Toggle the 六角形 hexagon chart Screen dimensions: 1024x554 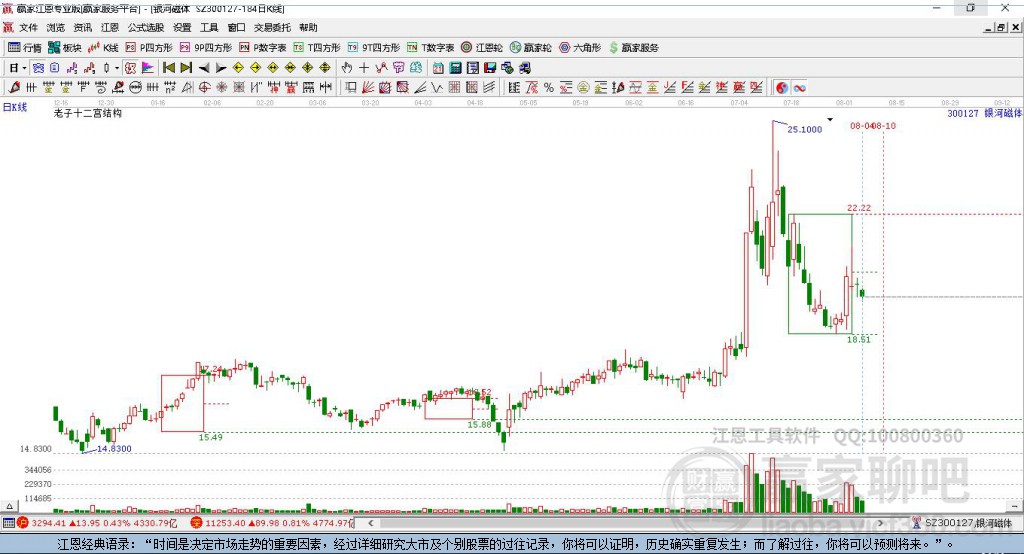pos(580,47)
